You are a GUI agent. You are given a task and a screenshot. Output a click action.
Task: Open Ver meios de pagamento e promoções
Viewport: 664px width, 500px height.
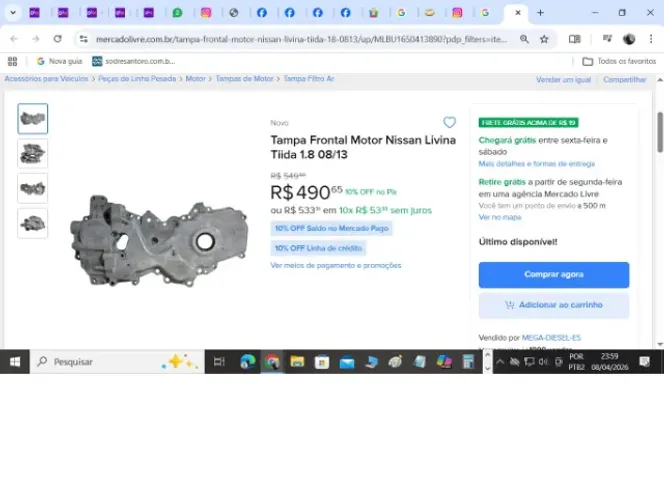pyautogui.click(x=336, y=265)
